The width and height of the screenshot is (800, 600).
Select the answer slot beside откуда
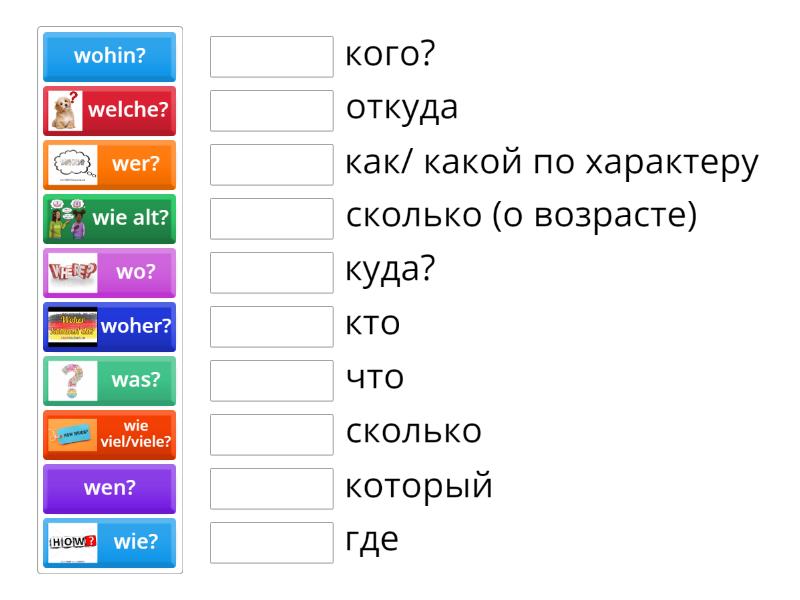click(x=272, y=111)
